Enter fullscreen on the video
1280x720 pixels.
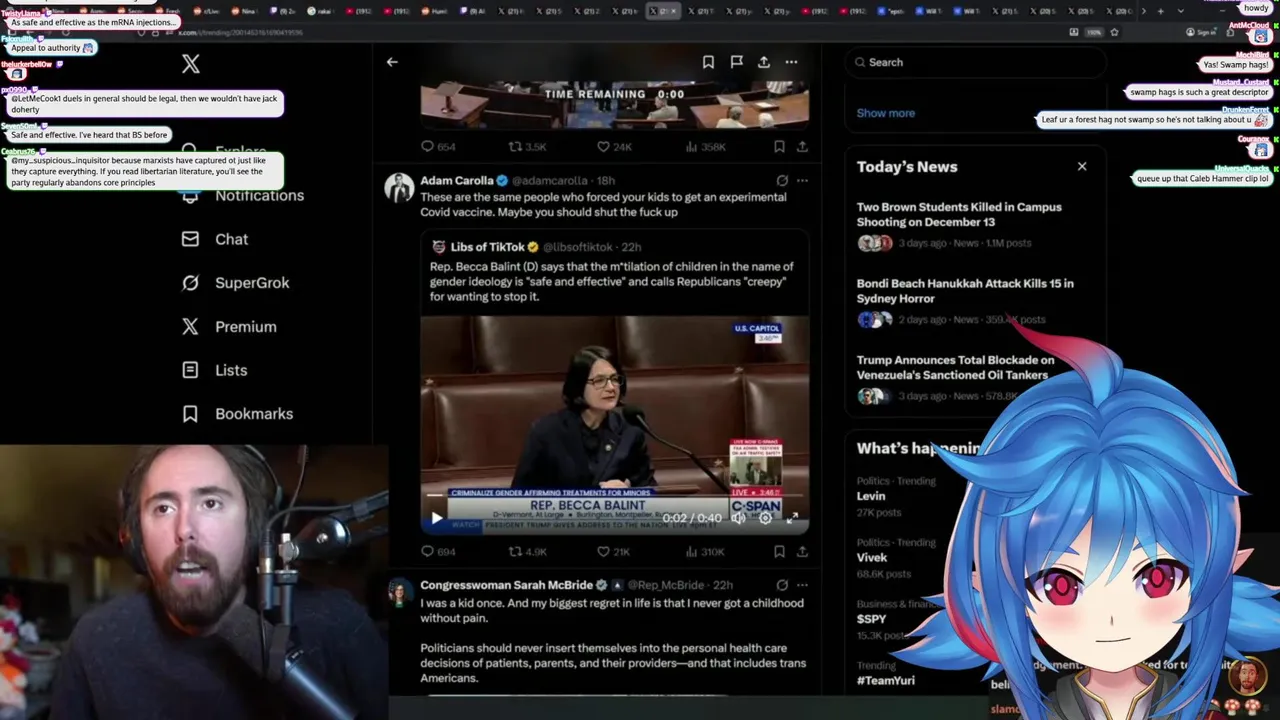pyautogui.click(x=792, y=518)
